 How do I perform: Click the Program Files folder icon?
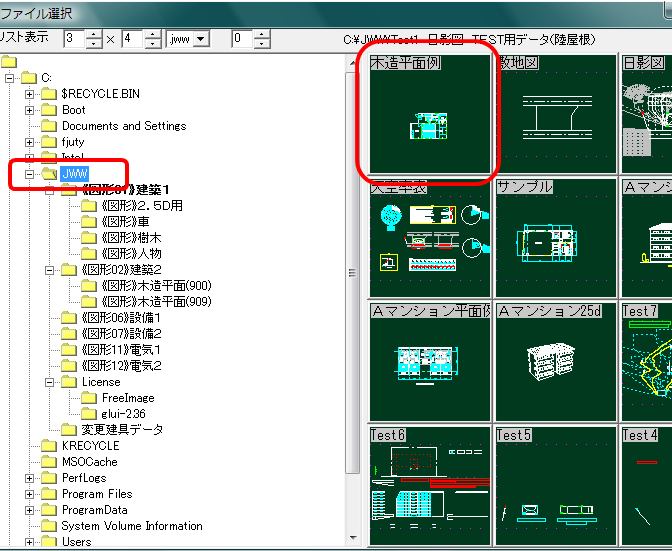pyautogui.click(x=48, y=494)
